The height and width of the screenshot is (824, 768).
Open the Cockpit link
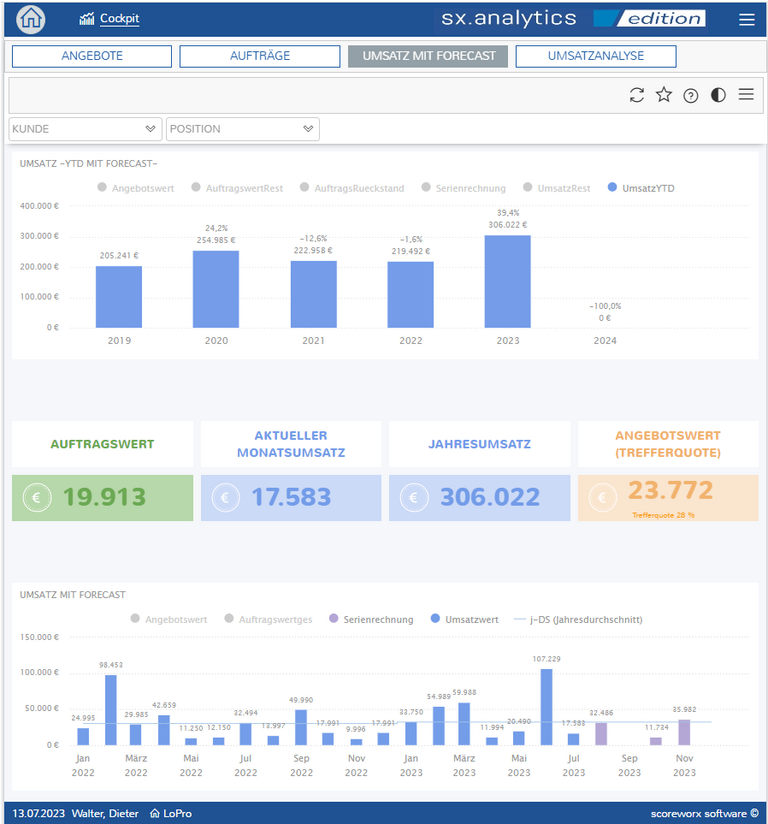point(119,19)
